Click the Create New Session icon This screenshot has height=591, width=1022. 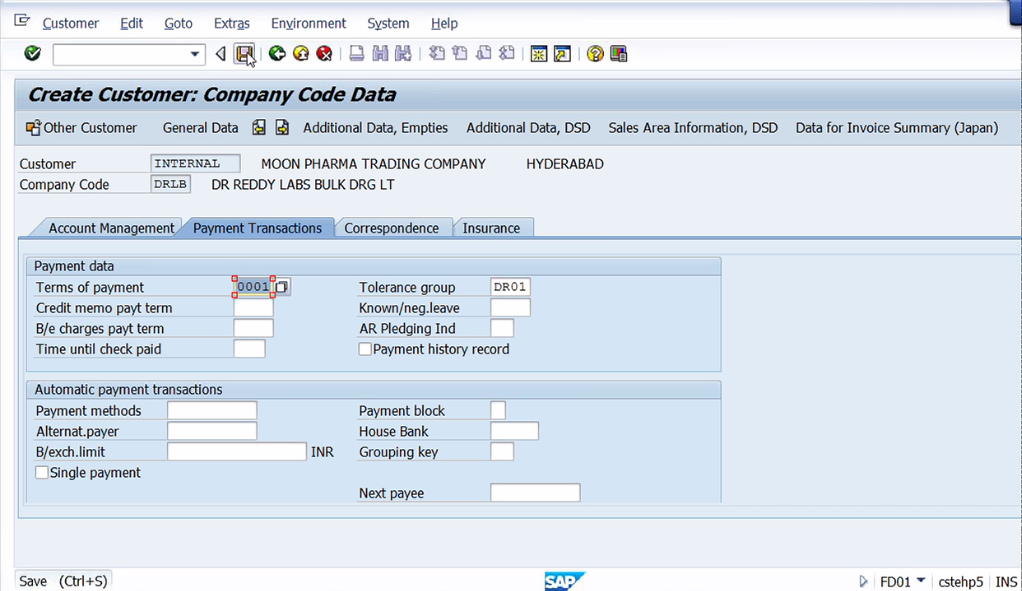coord(538,54)
